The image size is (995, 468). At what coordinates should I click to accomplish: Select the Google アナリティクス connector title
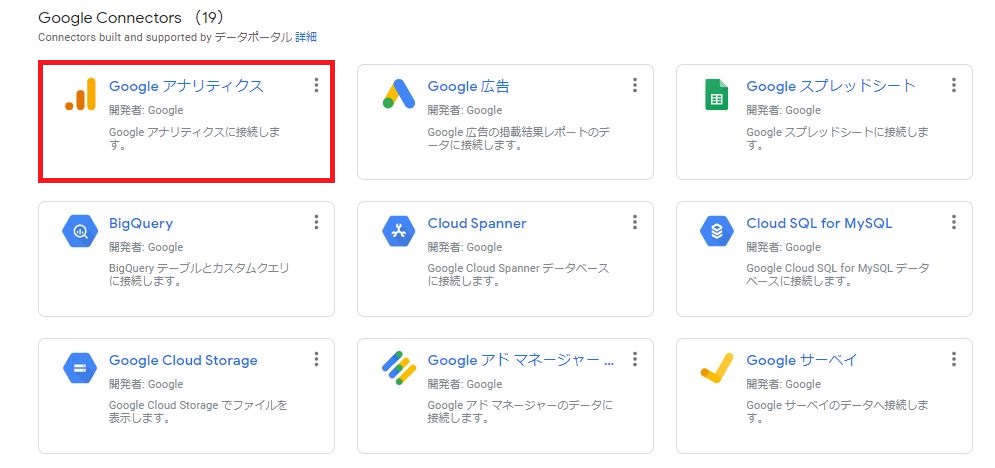pos(186,86)
